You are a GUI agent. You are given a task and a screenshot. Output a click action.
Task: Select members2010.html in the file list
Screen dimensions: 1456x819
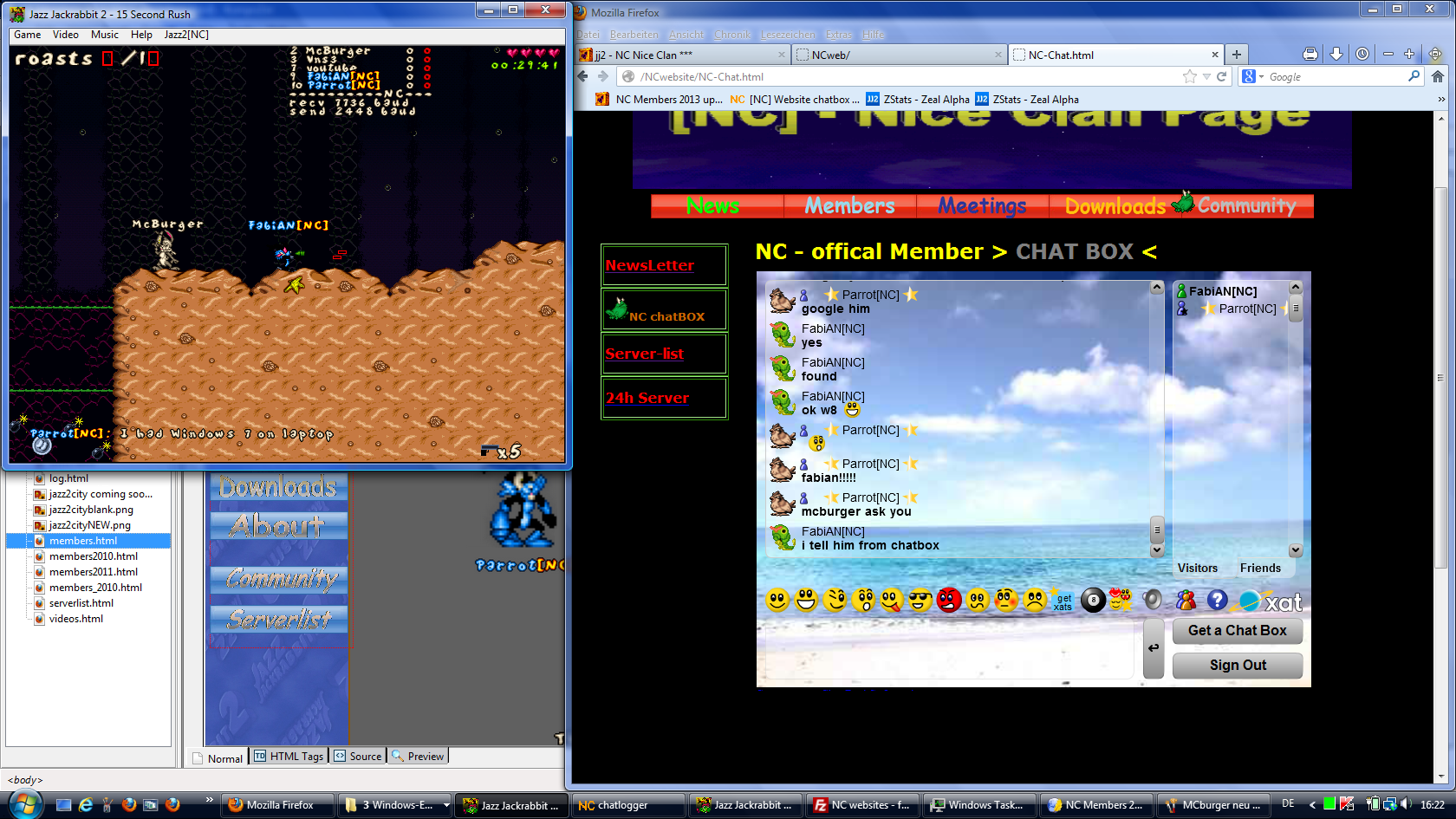93,556
